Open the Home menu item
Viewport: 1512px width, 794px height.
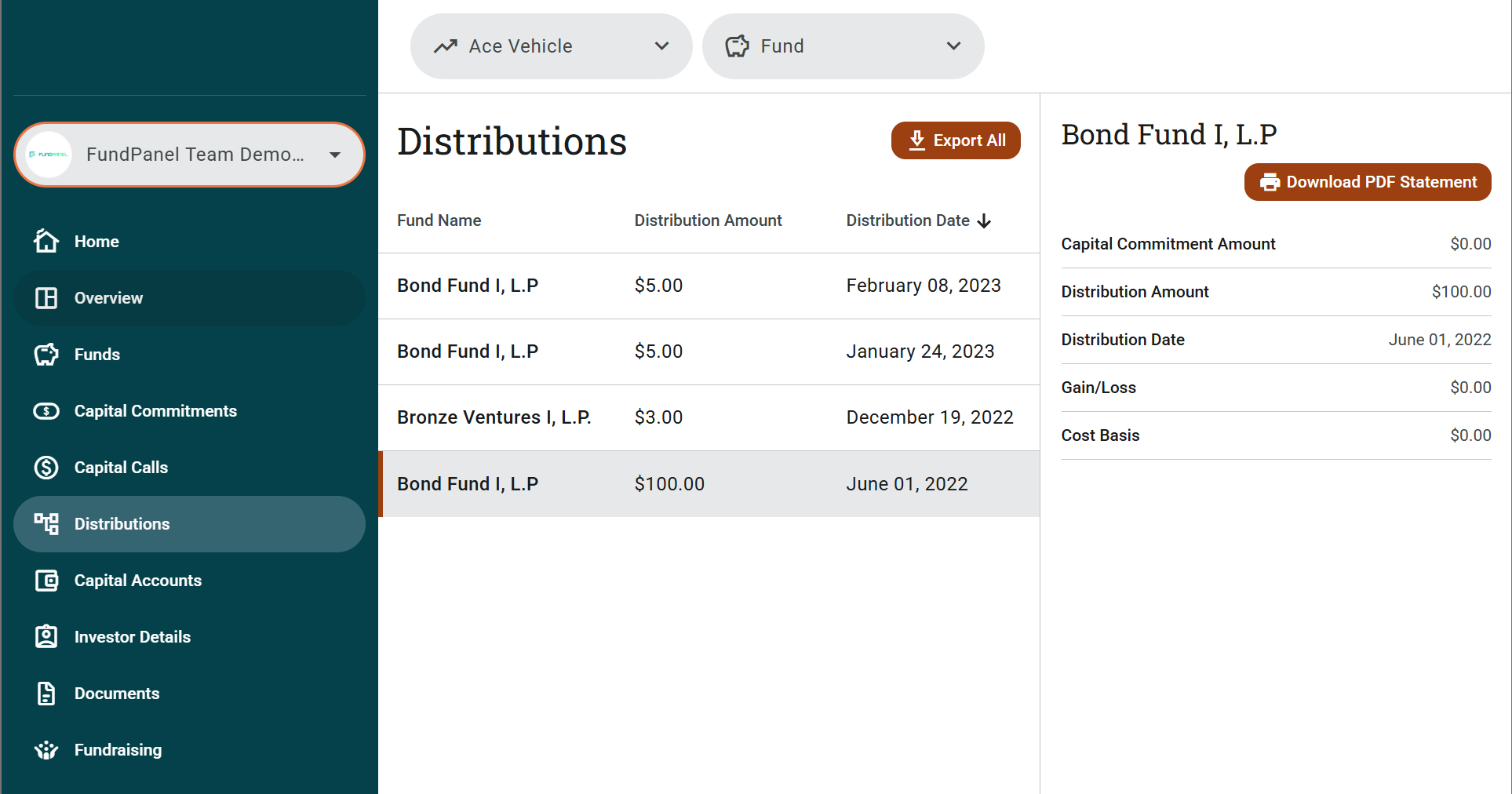click(189, 242)
